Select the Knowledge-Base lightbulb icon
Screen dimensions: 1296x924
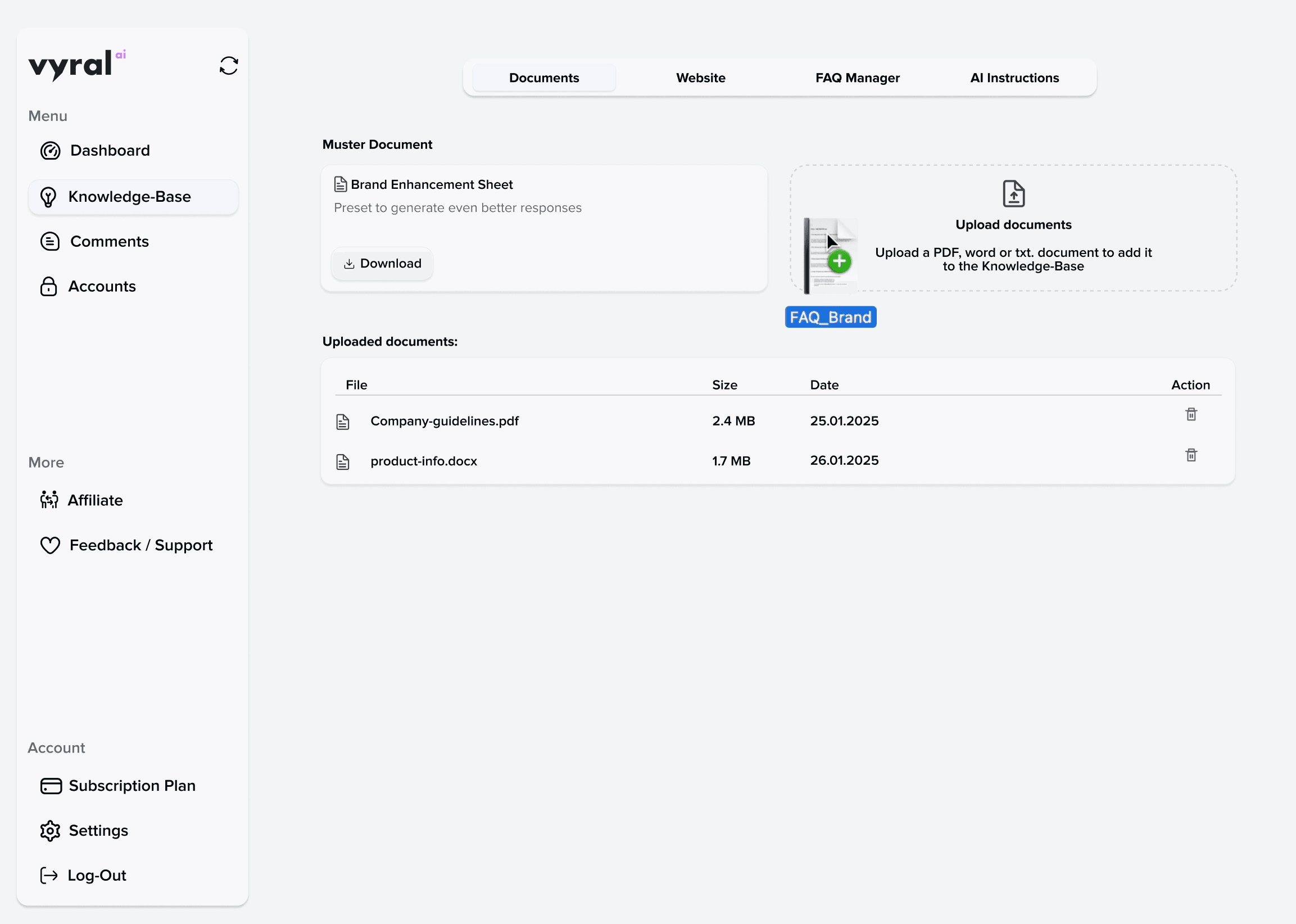tap(48, 197)
